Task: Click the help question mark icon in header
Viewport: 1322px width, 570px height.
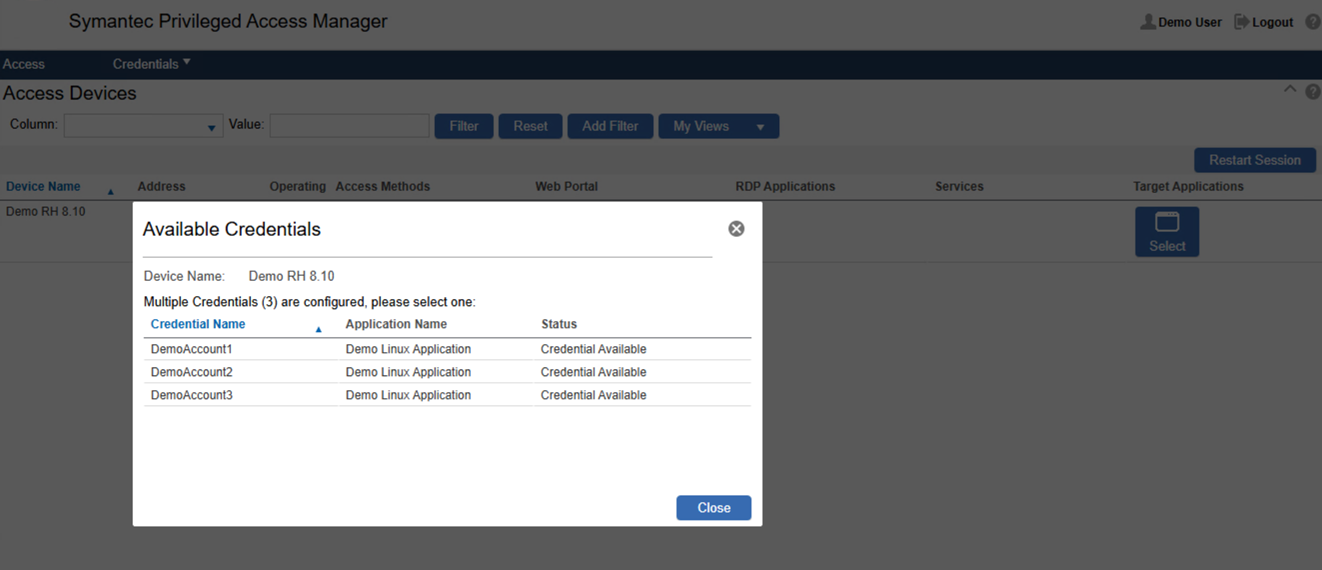Action: [x=1313, y=22]
